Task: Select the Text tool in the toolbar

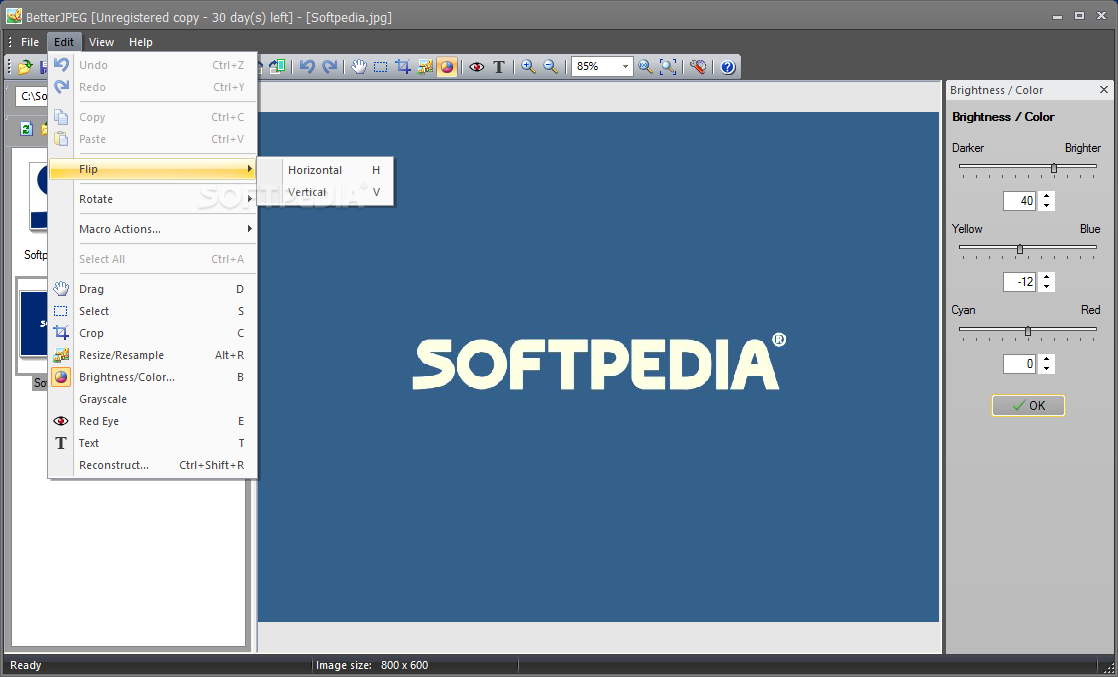Action: click(499, 67)
